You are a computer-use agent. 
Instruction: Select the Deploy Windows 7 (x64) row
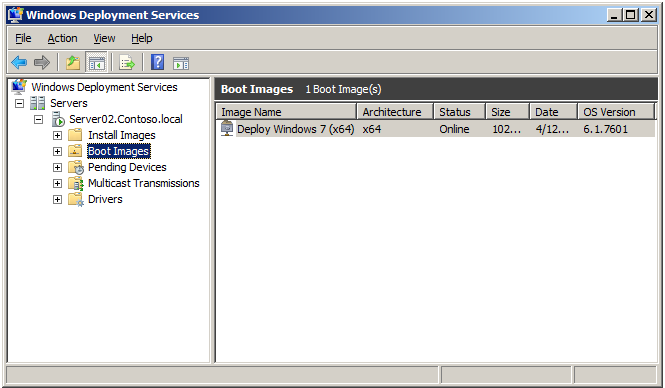click(x=436, y=129)
